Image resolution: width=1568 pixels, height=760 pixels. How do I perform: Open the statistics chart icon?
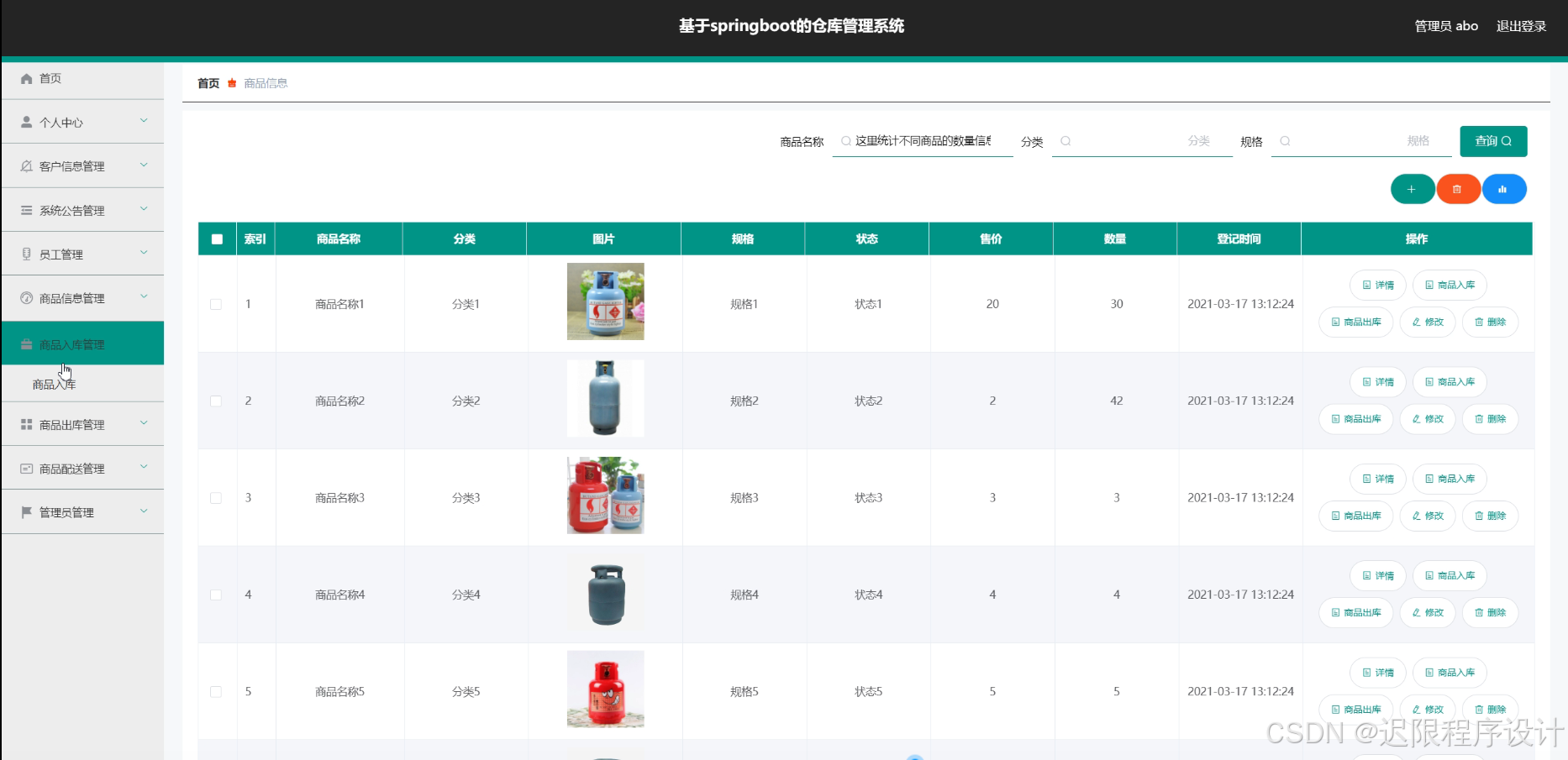tap(1504, 189)
